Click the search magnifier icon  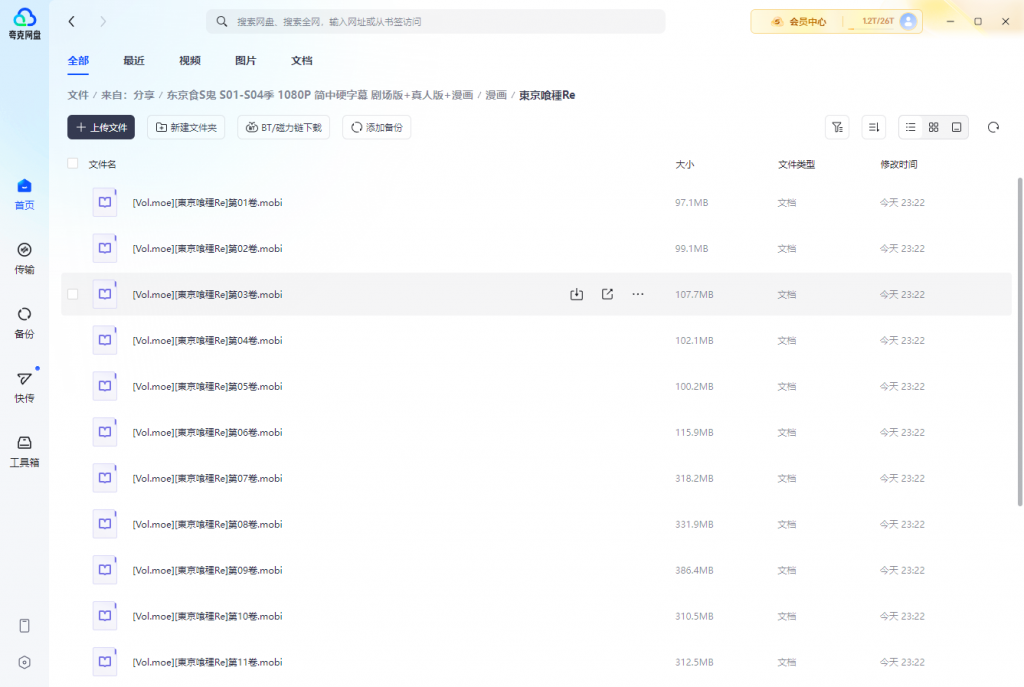pyautogui.click(x=222, y=22)
